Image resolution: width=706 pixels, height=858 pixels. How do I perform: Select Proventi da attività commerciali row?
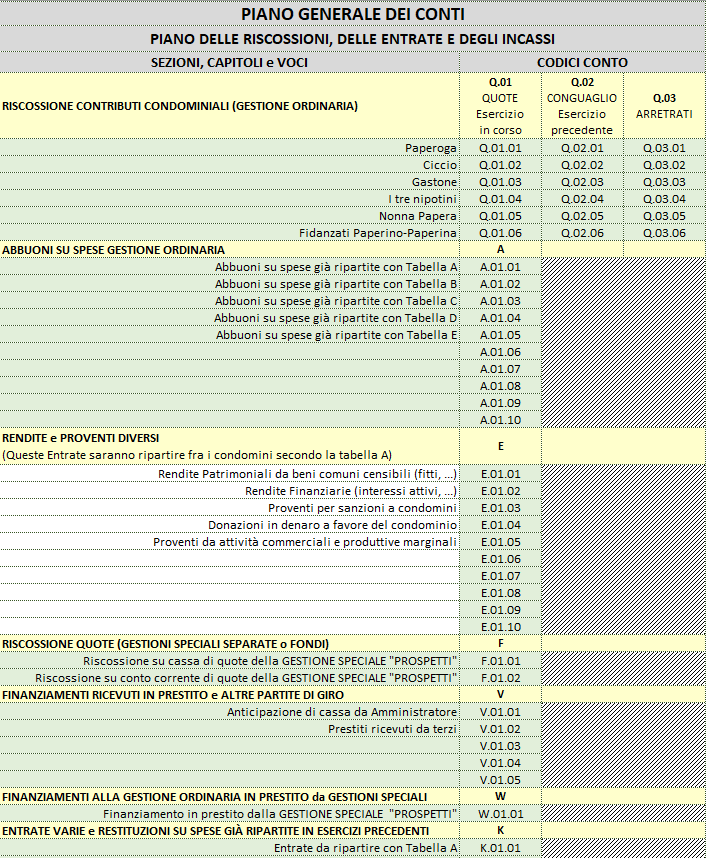coord(229,541)
